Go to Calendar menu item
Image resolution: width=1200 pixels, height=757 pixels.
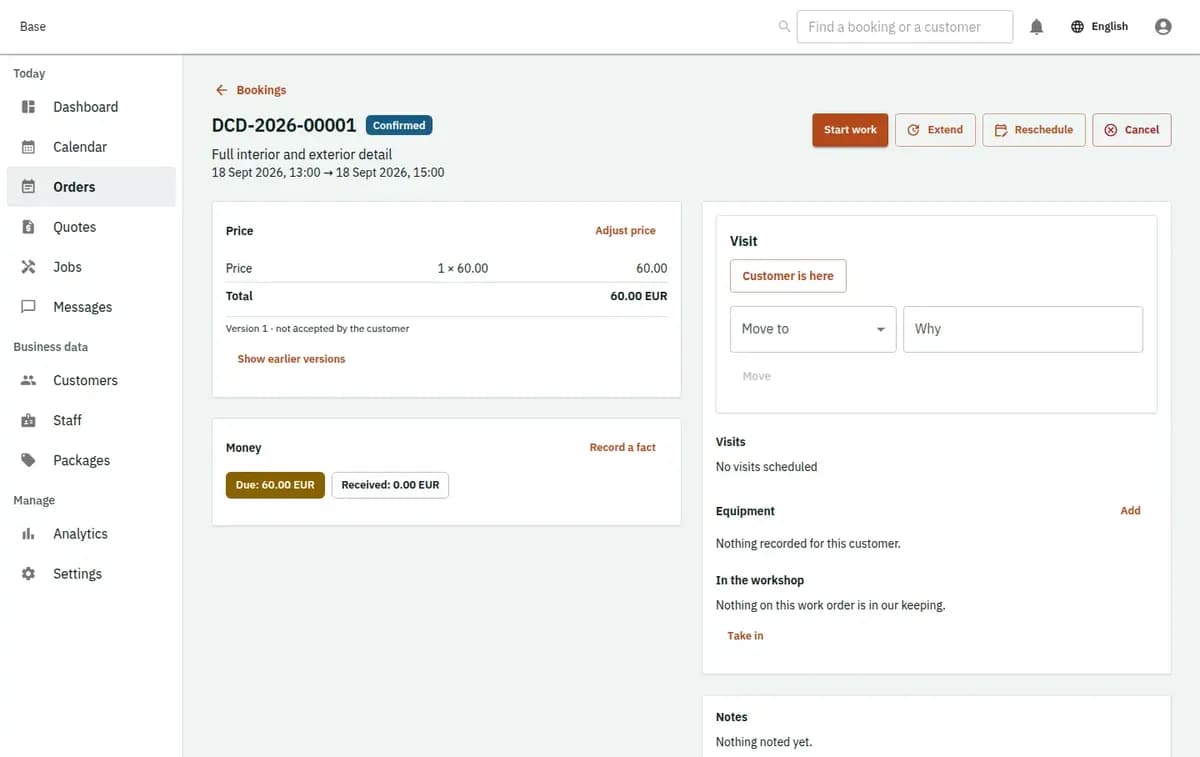coord(91,147)
